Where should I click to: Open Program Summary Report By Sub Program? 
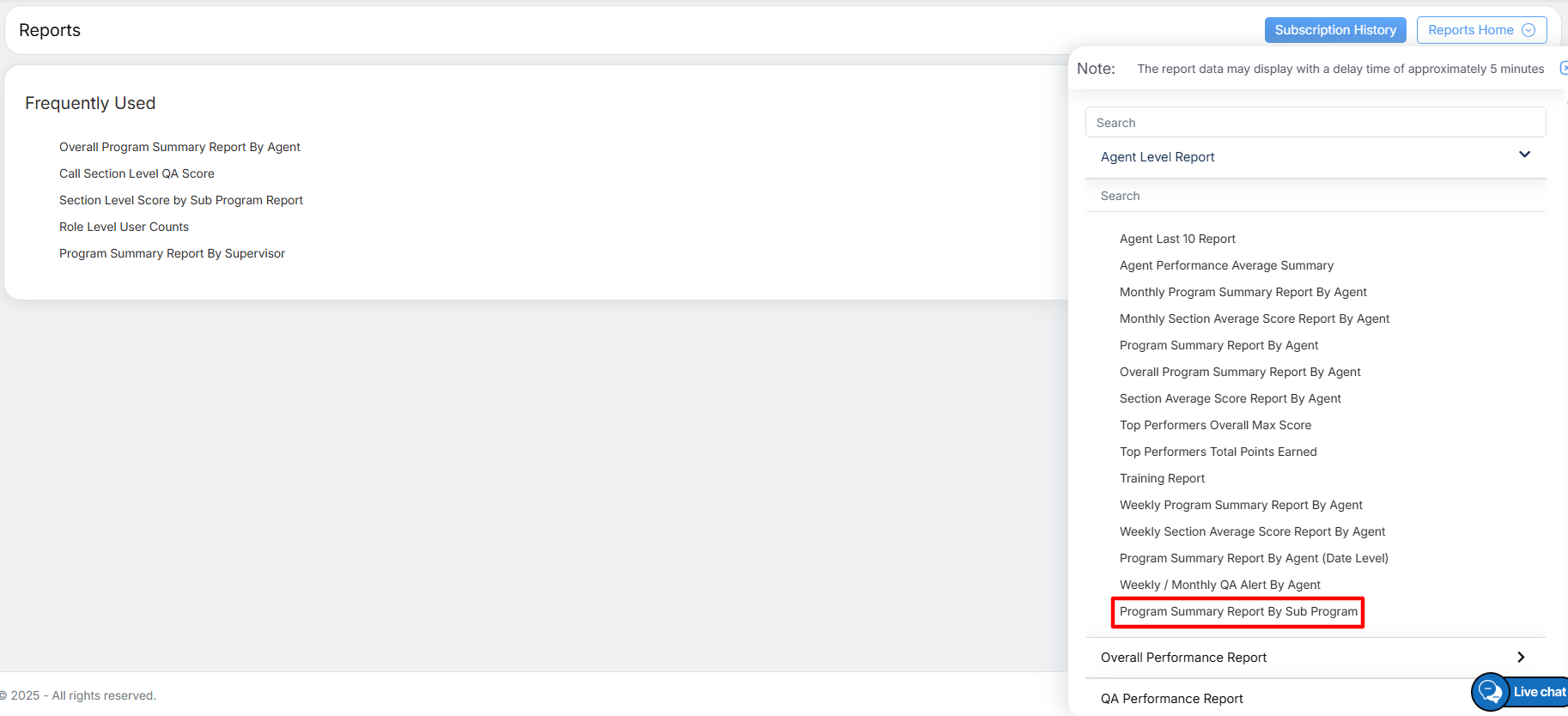click(1238, 612)
